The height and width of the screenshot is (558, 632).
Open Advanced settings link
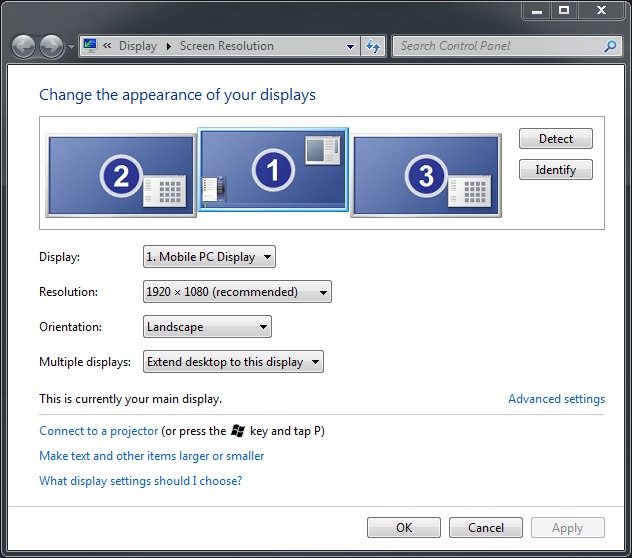click(556, 399)
